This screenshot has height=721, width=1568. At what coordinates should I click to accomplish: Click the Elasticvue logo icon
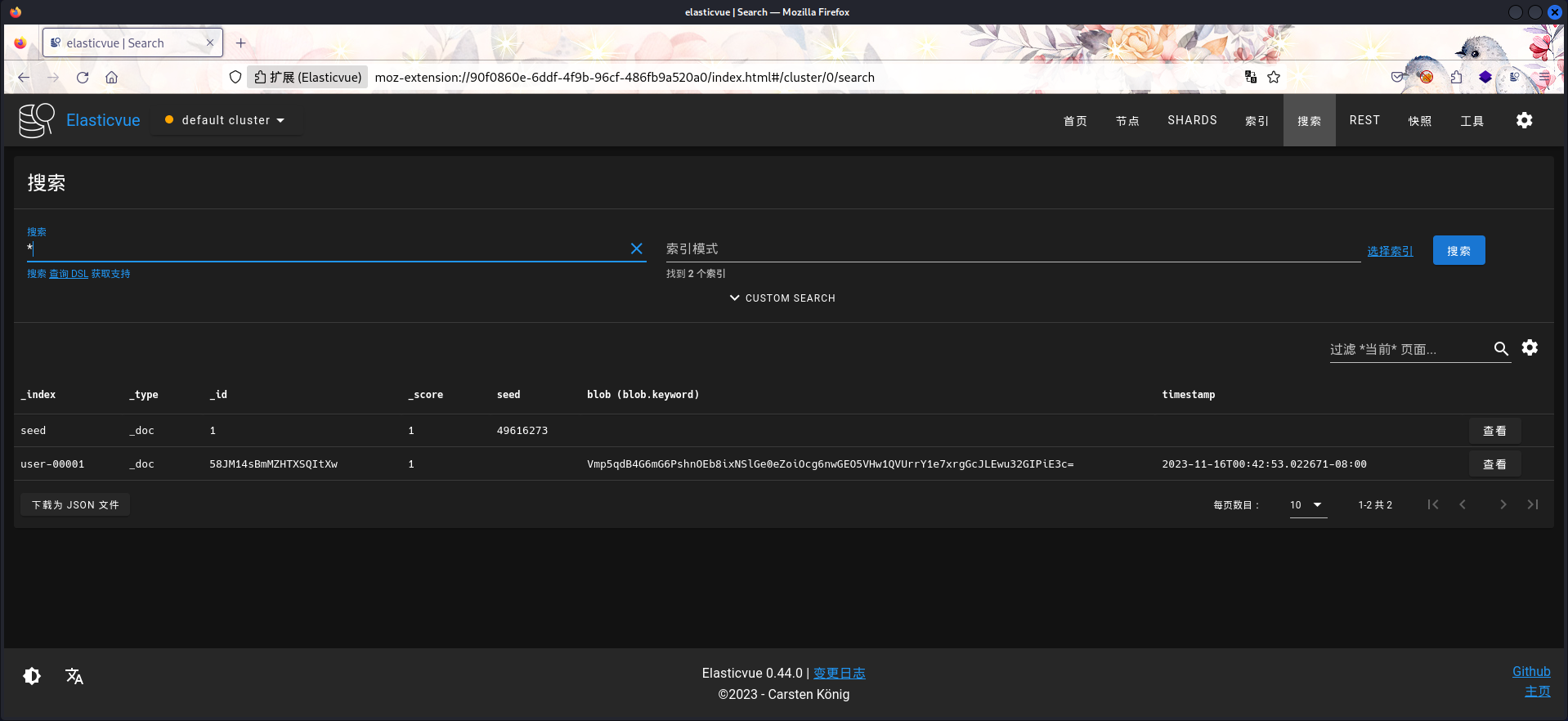click(x=36, y=120)
